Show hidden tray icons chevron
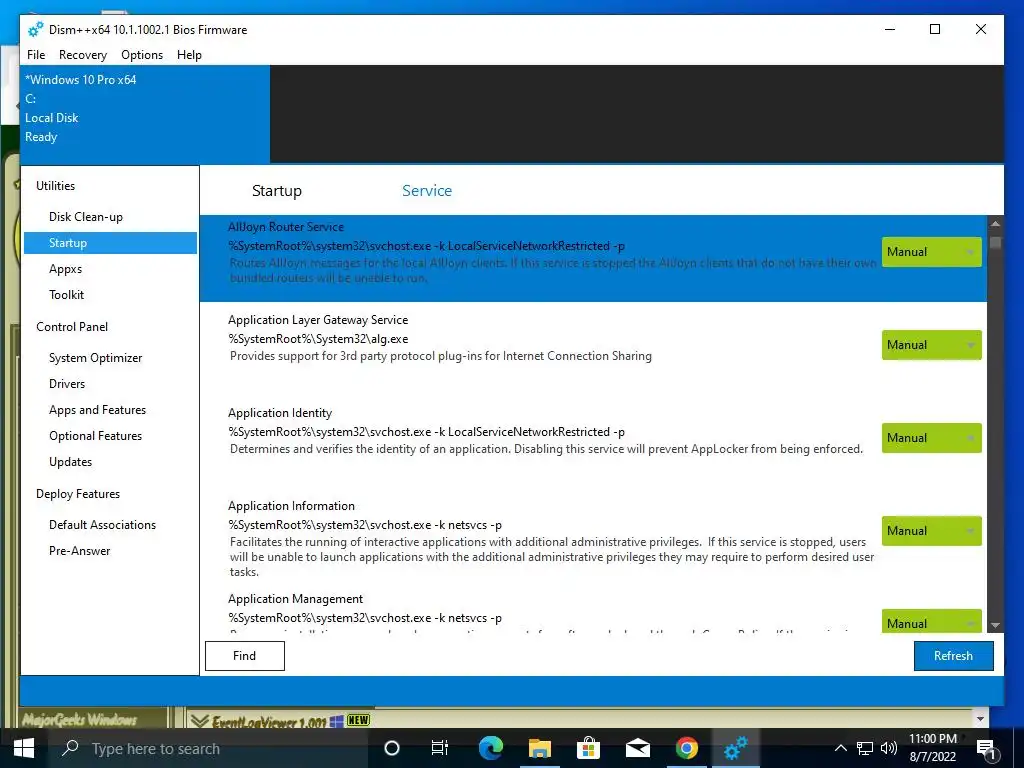1024x768 pixels. pyautogui.click(x=840, y=748)
